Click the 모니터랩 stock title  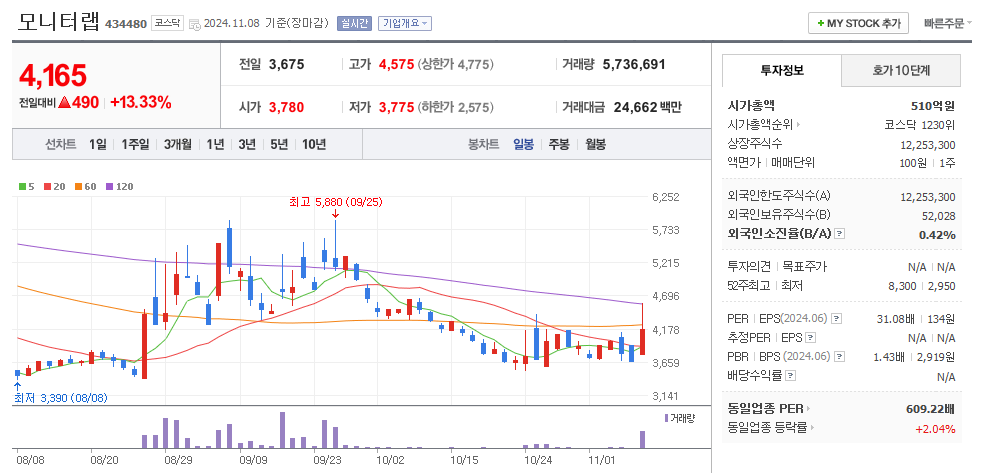tap(59, 21)
